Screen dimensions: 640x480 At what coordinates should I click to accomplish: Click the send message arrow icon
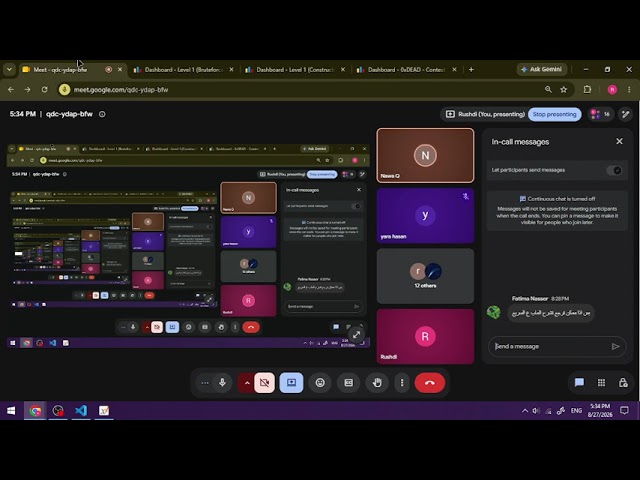tap(615, 347)
